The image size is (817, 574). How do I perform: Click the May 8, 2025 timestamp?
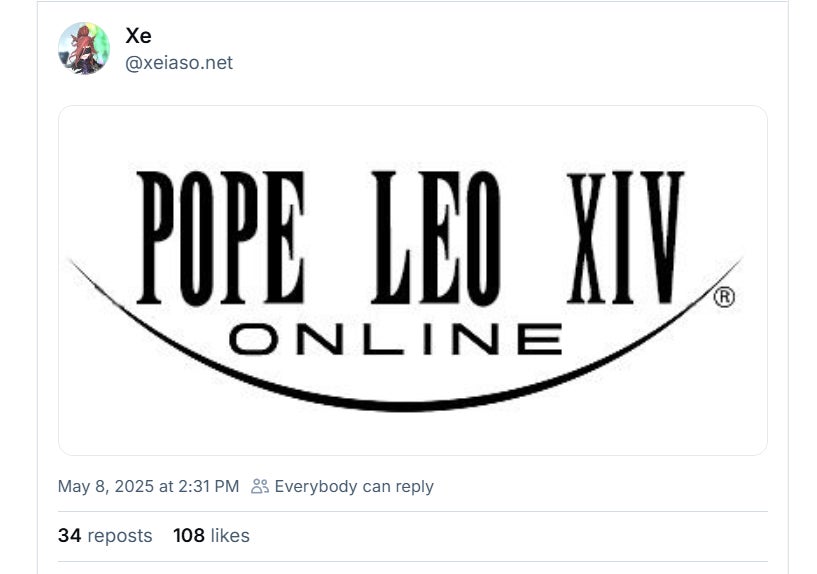(148, 487)
